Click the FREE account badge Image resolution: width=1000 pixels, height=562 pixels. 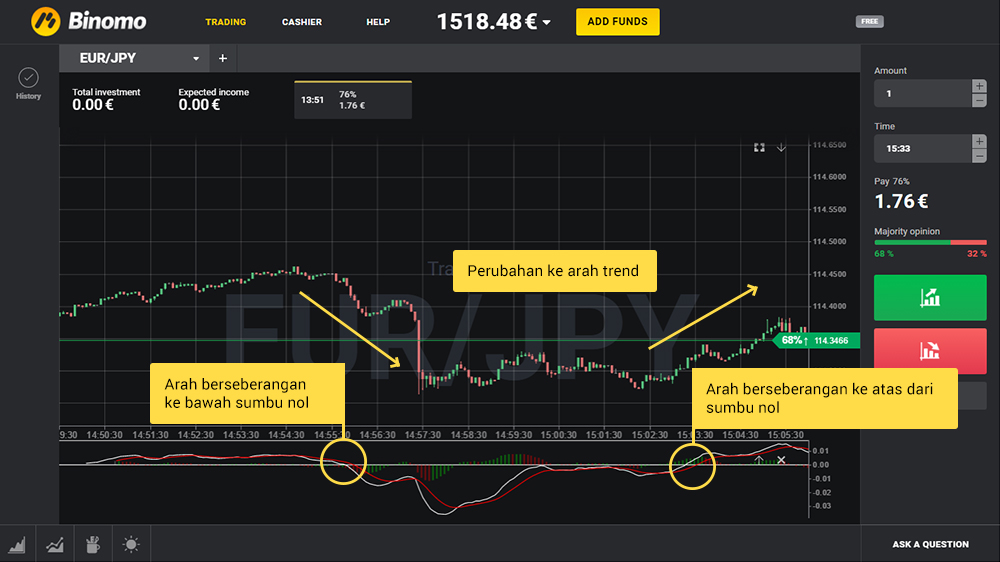(x=869, y=22)
